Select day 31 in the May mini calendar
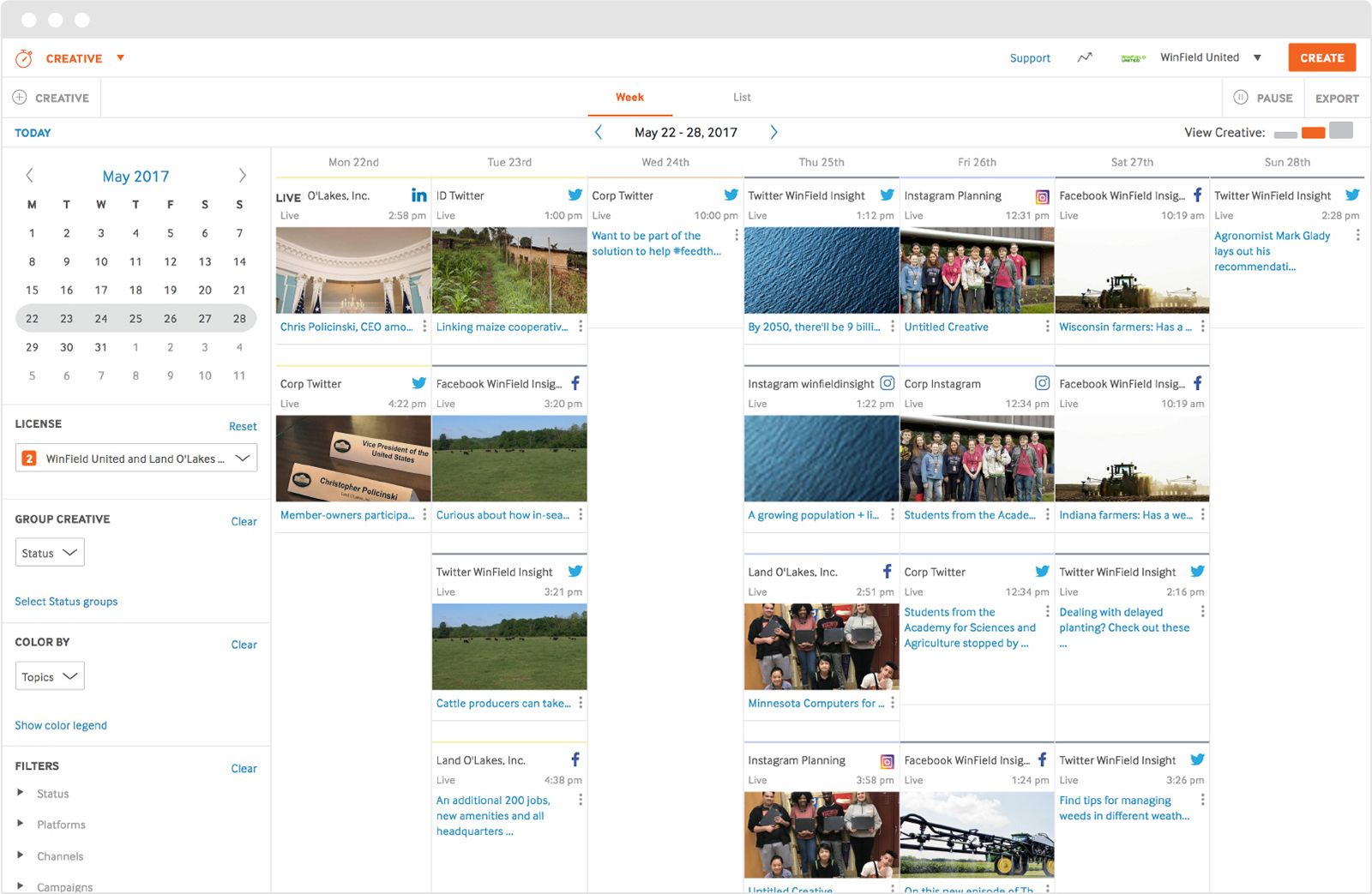Viewport: 1372px width, 894px height. point(101,347)
